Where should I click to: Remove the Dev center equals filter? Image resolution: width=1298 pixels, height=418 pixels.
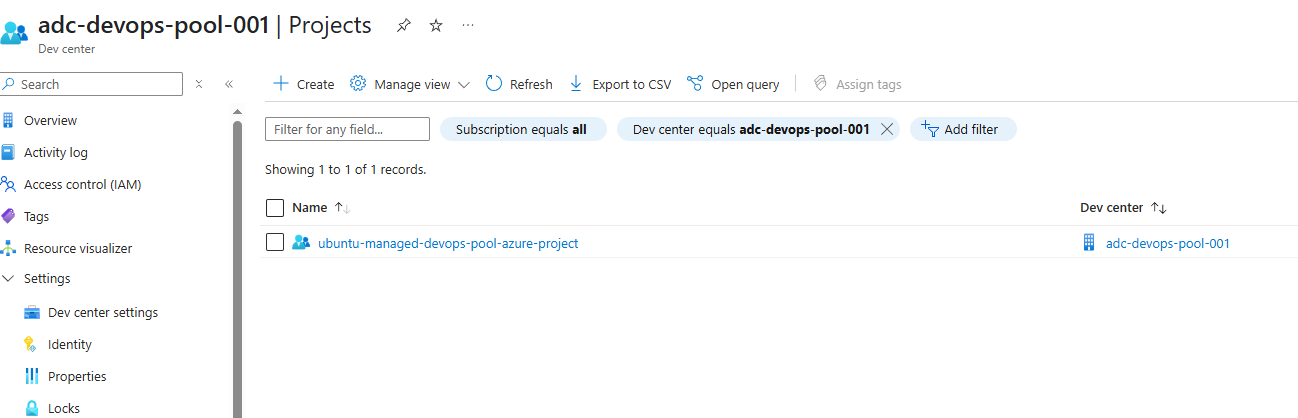[x=886, y=129]
